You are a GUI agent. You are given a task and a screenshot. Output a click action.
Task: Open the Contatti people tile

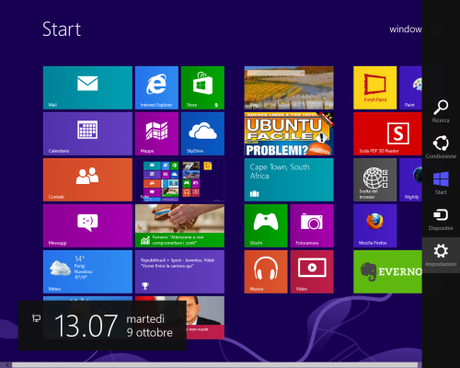click(88, 180)
